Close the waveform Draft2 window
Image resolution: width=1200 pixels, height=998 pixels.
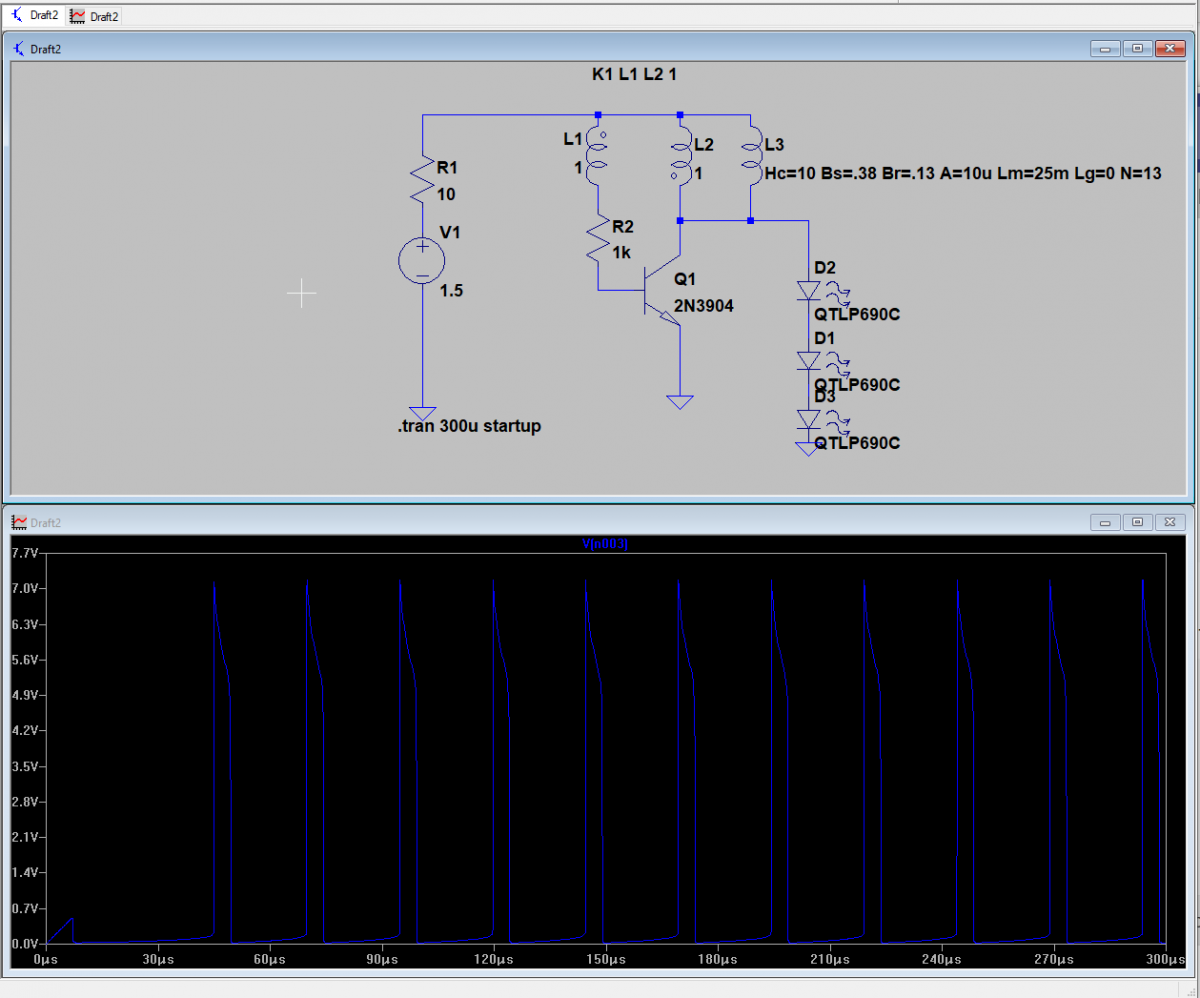pos(1169,522)
